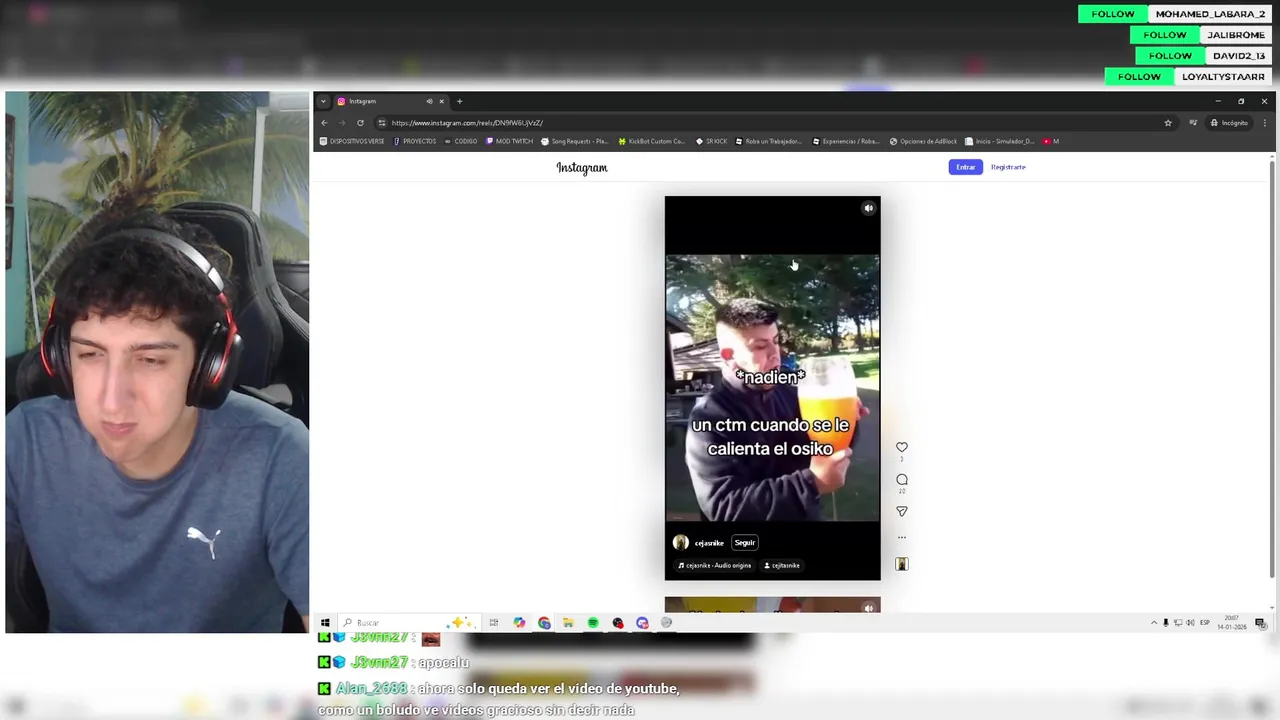Image resolution: width=1280 pixels, height=720 pixels.
Task: Open the media control icon in Chrome toolbar
Action: [1193, 123]
